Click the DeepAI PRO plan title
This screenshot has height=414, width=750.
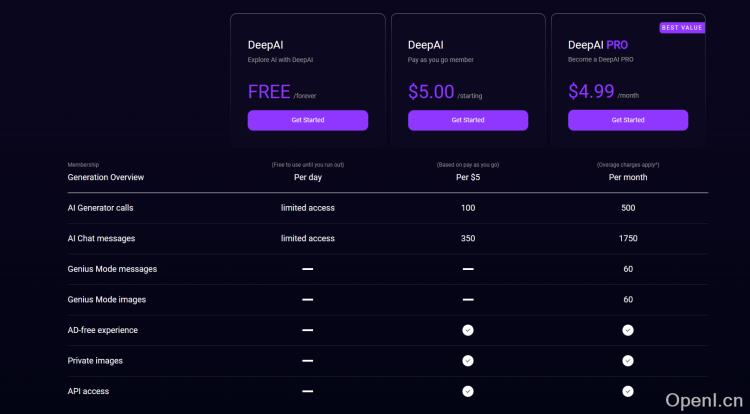(x=598, y=45)
